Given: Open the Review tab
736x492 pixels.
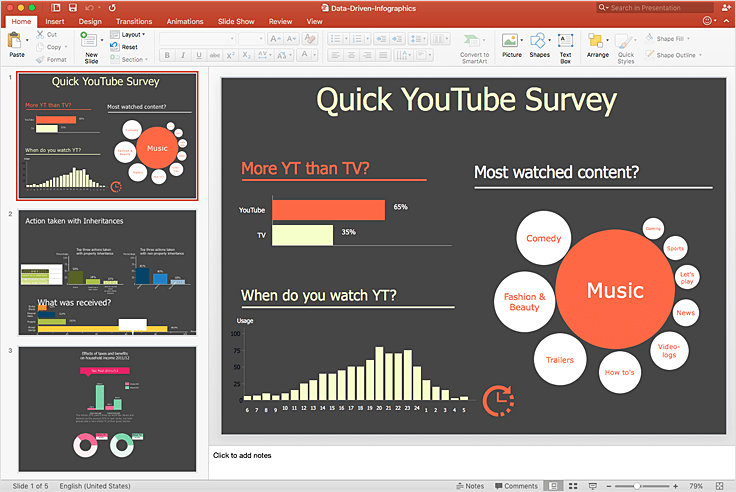Looking at the screenshot, I should pyautogui.click(x=280, y=22).
